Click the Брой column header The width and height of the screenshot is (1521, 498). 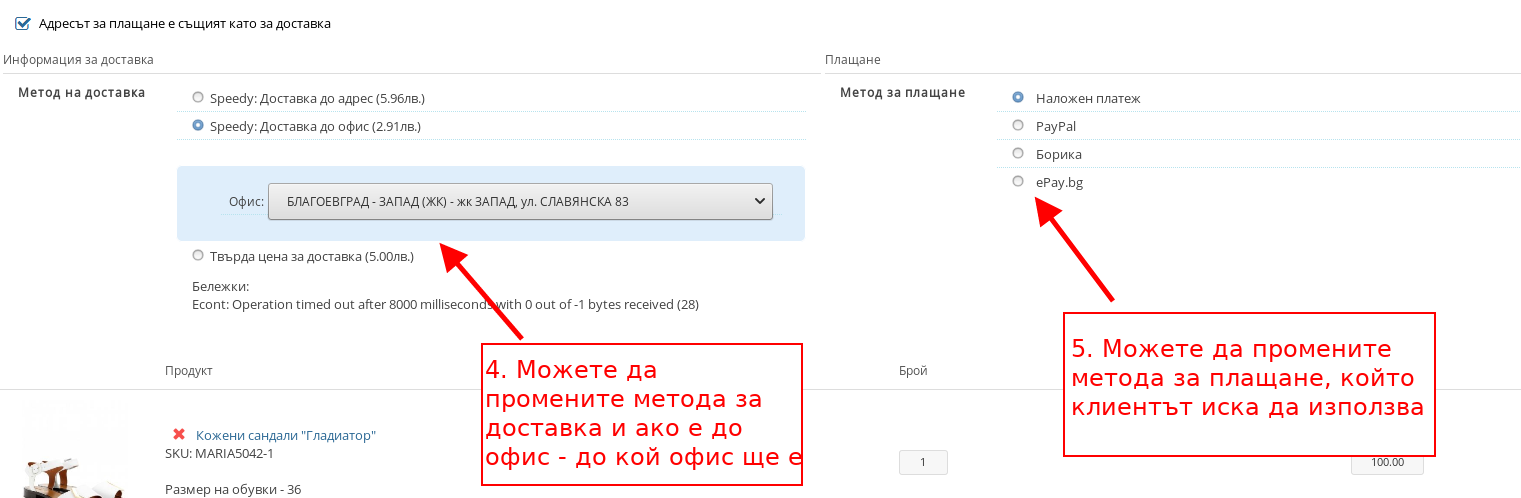[x=913, y=371]
